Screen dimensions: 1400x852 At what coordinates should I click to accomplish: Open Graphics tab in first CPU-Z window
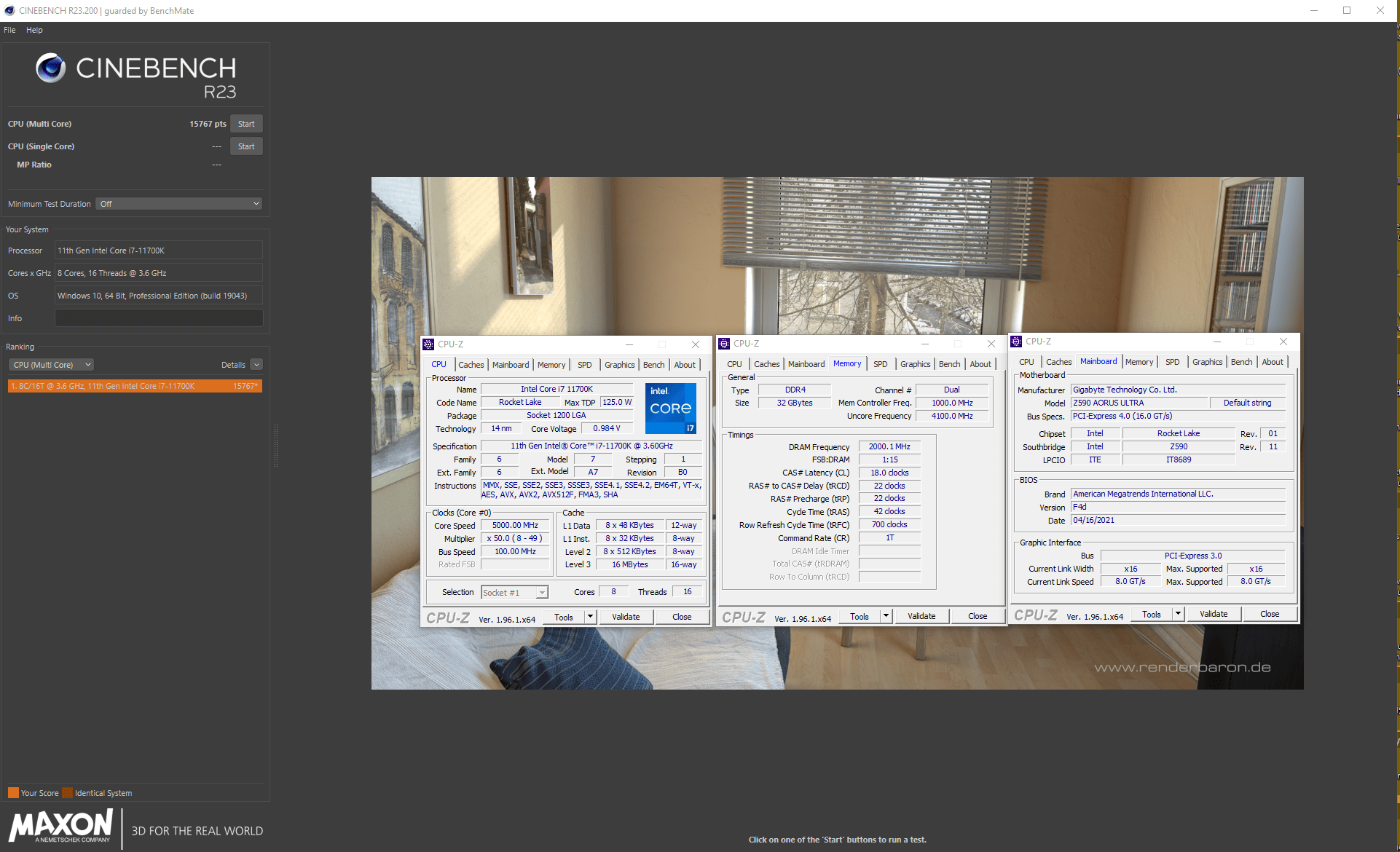click(620, 365)
